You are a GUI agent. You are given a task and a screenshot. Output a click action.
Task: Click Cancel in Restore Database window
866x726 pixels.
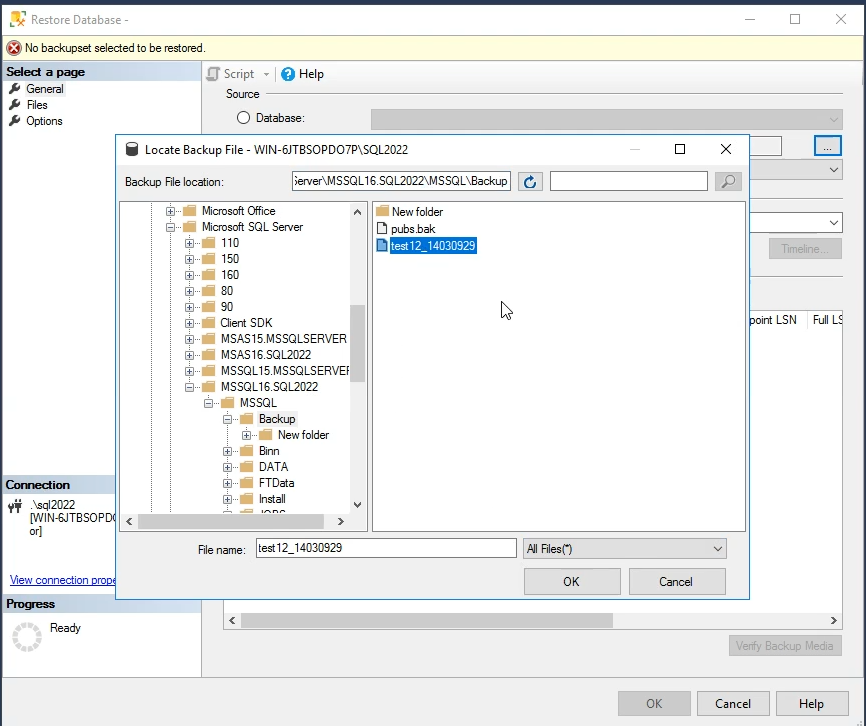coord(733,703)
